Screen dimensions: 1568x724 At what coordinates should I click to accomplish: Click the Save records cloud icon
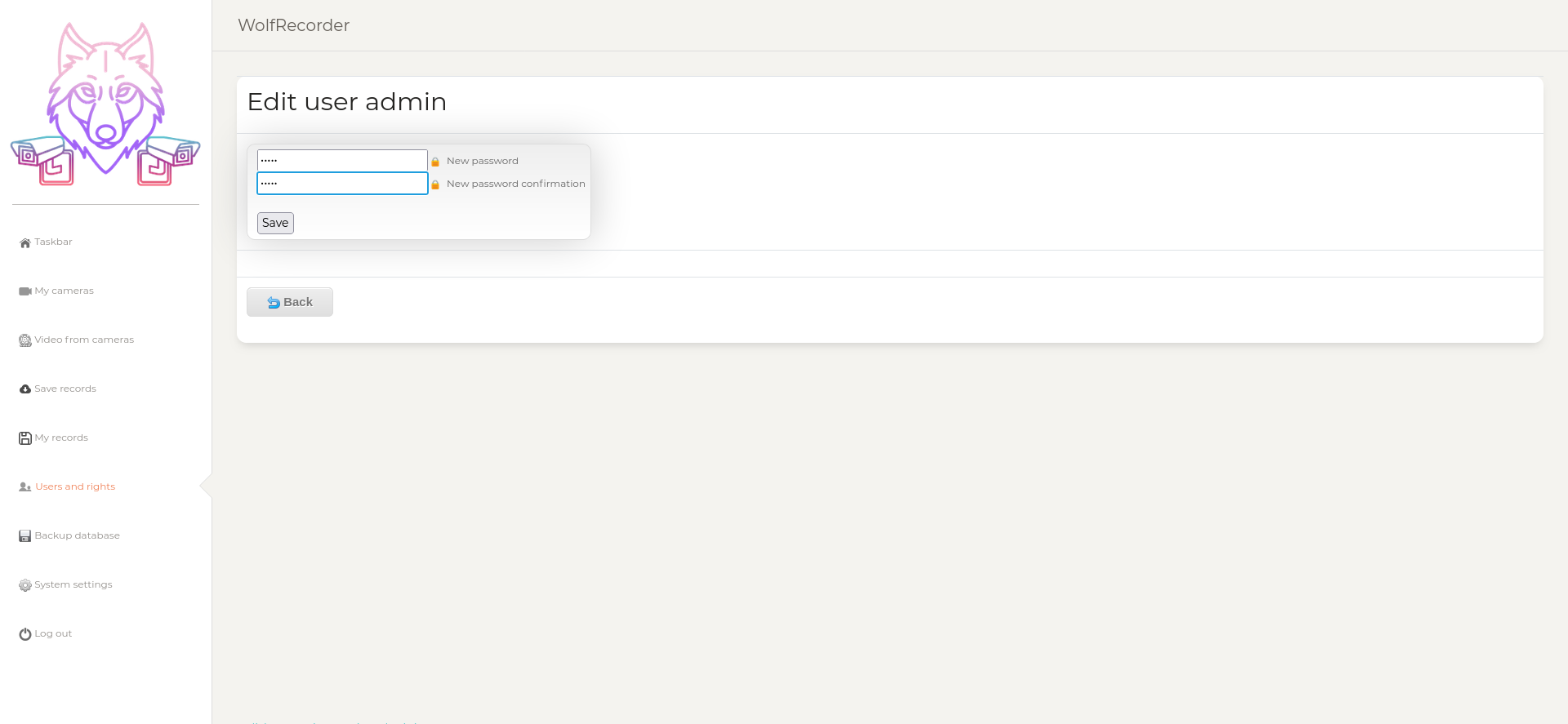[x=25, y=389]
